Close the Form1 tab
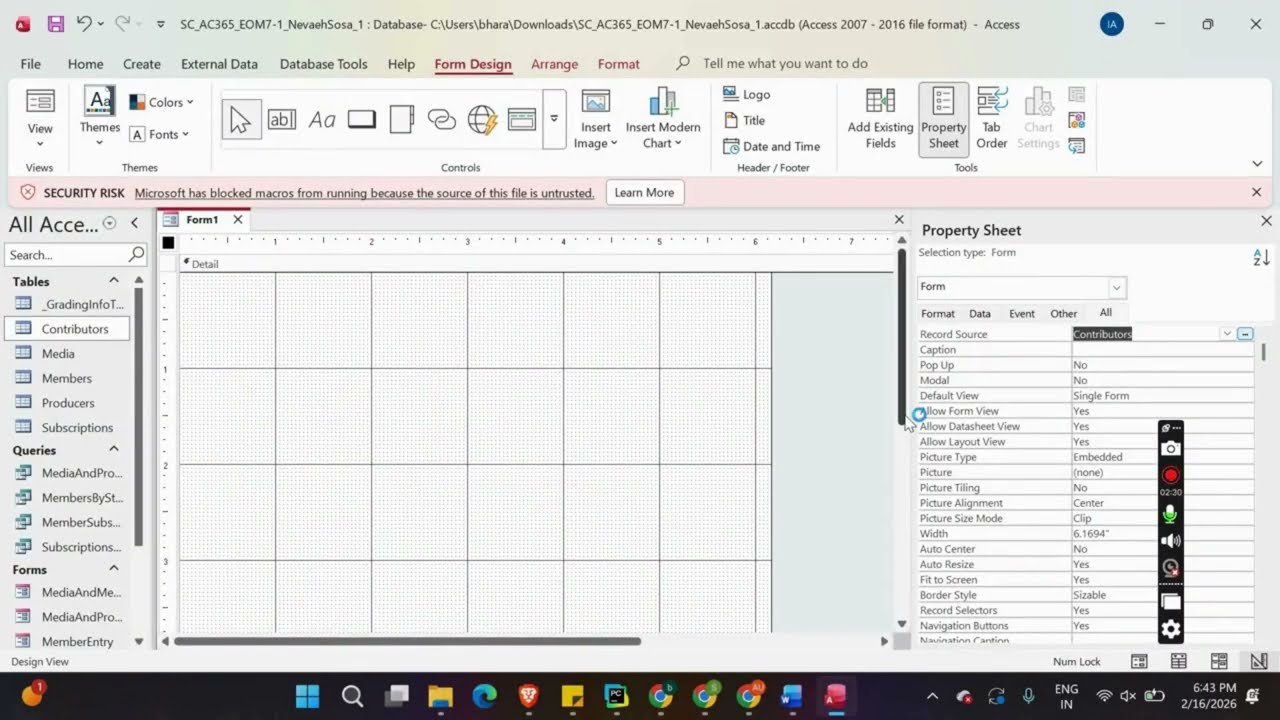 pos(238,219)
